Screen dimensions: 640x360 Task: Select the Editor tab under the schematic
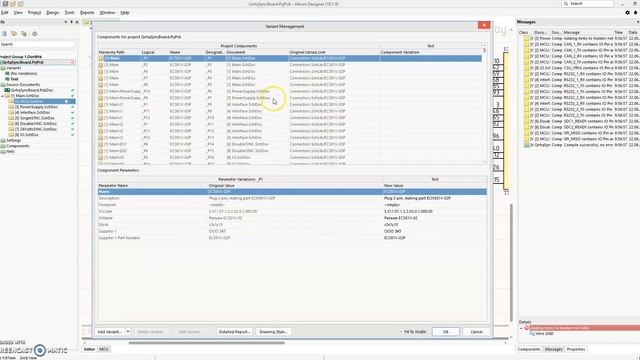click(x=89, y=349)
